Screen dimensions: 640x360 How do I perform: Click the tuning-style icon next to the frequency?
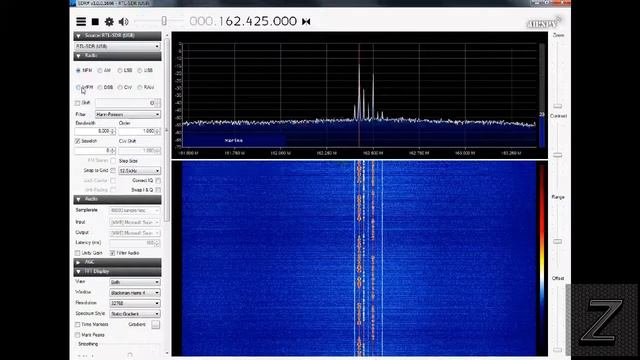coord(306,22)
